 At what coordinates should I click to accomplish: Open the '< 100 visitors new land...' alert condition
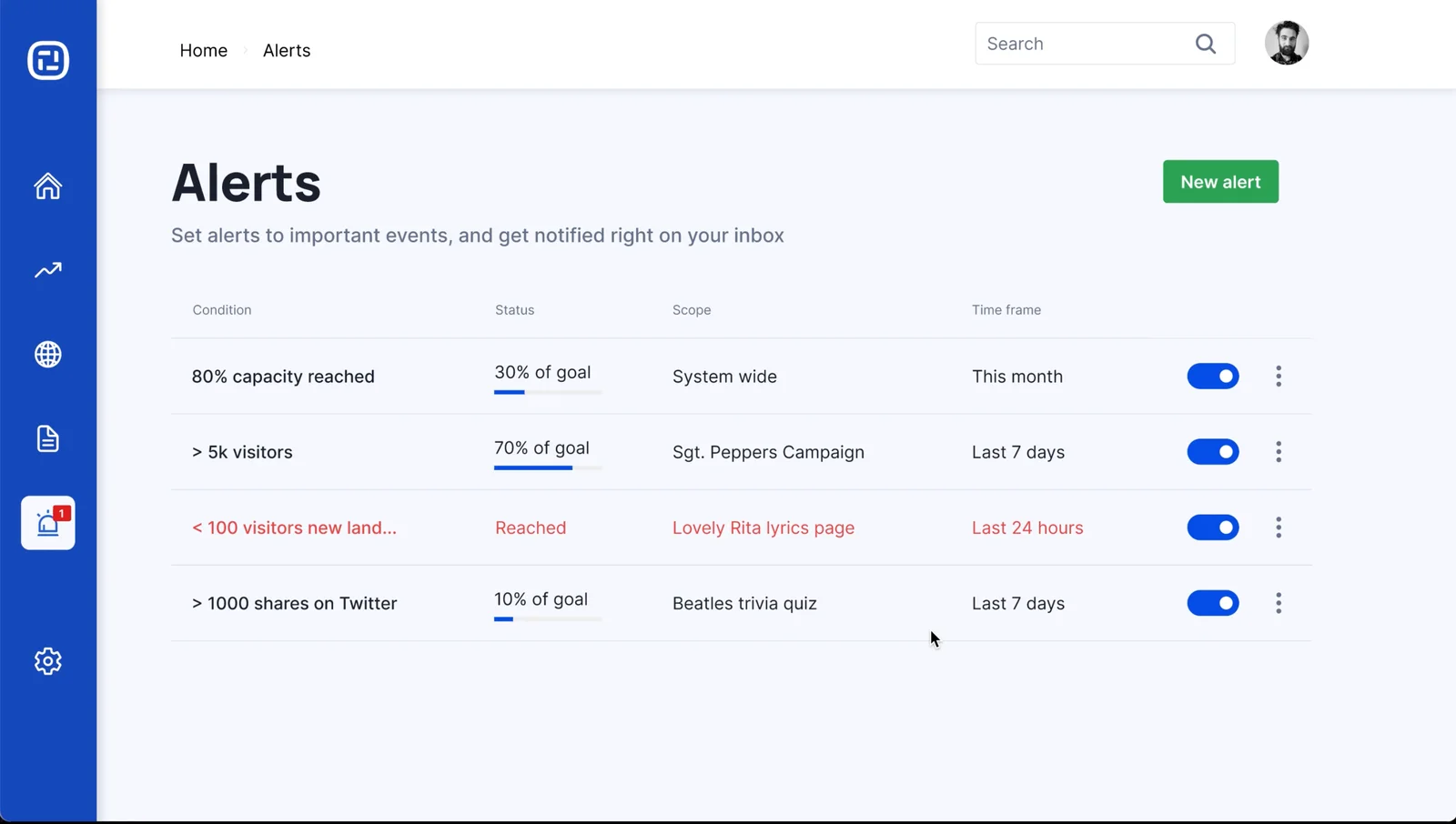[x=293, y=528]
